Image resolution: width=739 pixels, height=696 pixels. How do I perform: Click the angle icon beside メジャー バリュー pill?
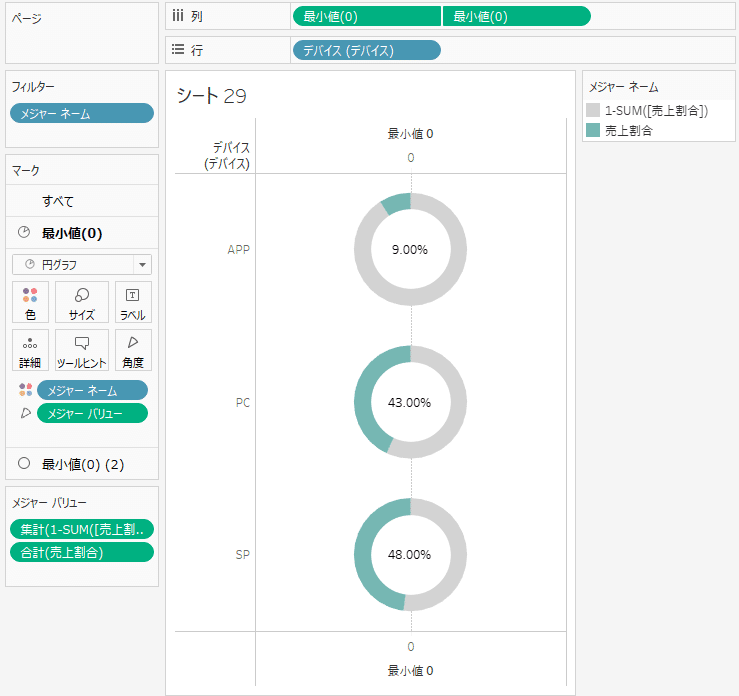[25, 413]
